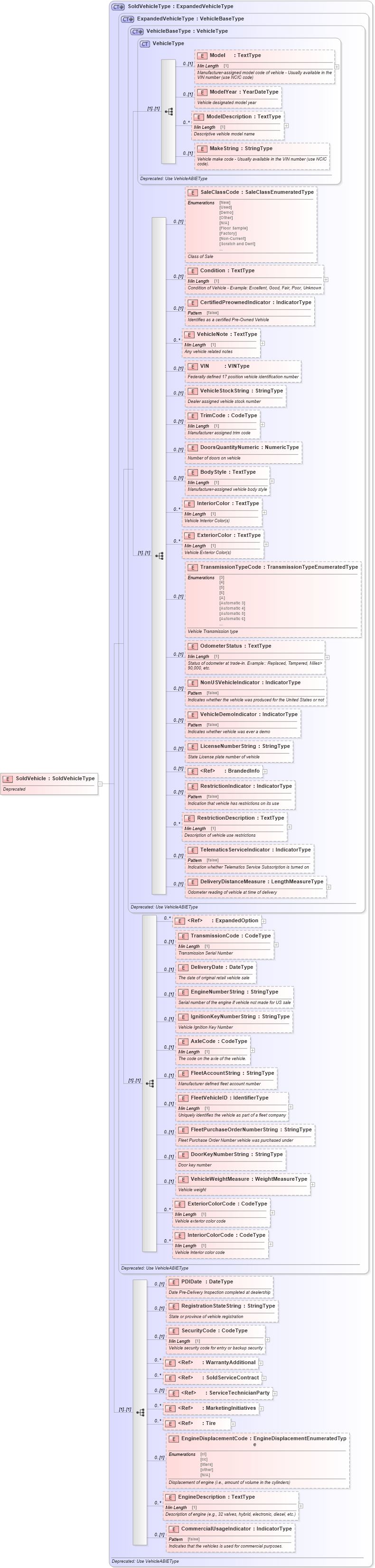Click the DoorKeyNumberString element icon
The image size is (375, 1568).
tap(183, 1155)
